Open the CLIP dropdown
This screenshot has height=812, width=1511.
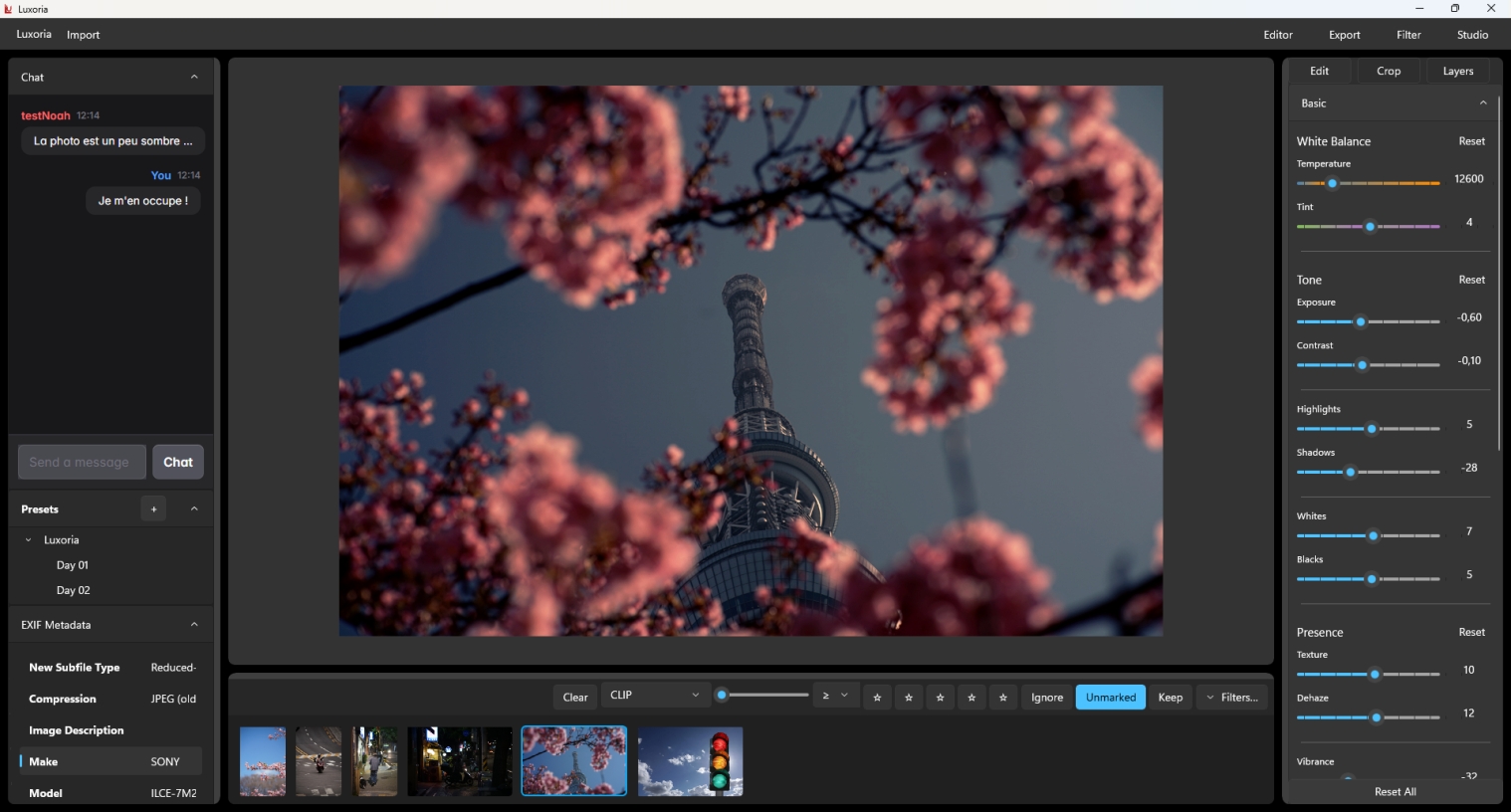click(654, 696)
